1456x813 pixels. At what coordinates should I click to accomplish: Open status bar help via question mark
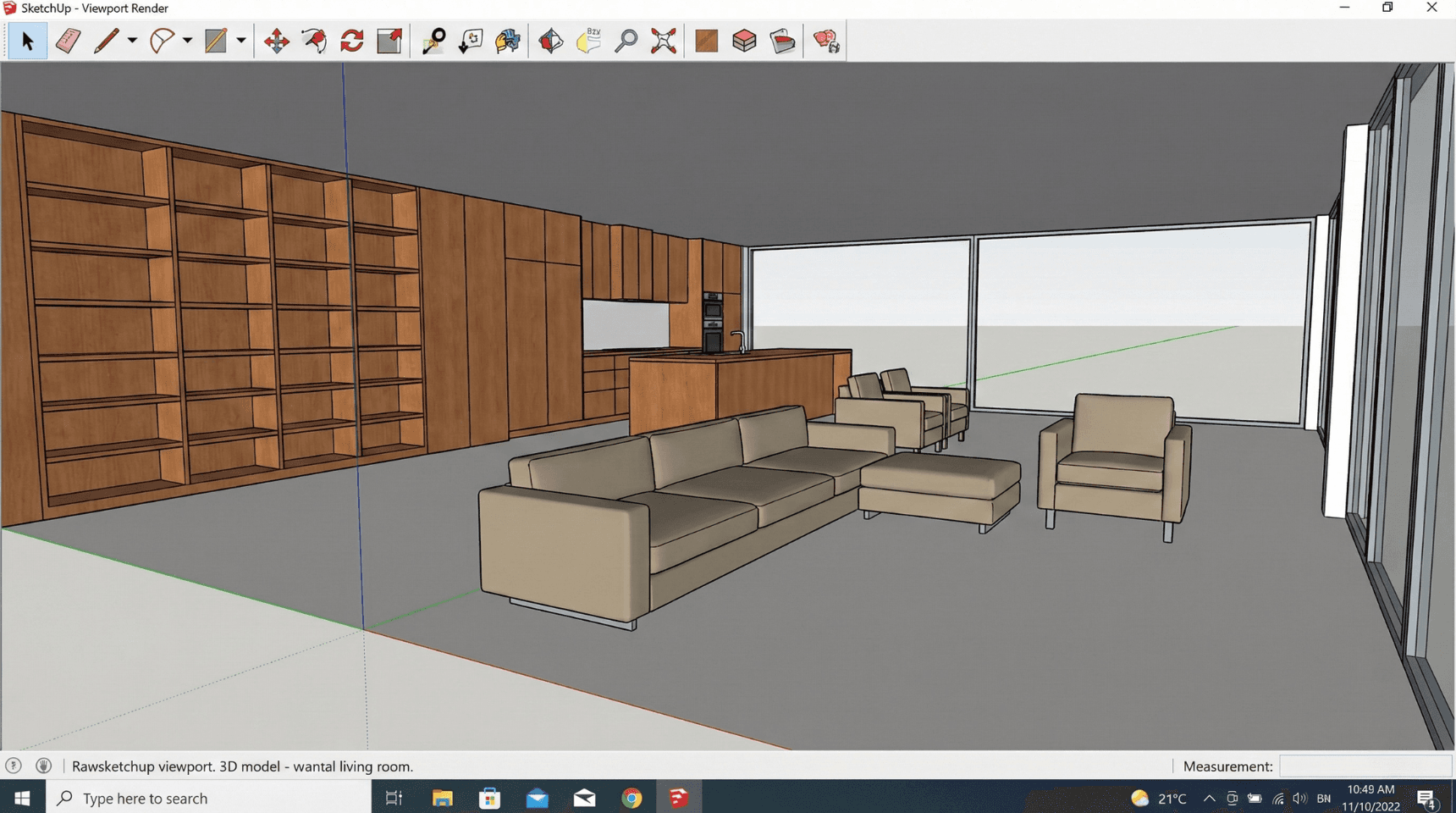click(x=15, y=766)
